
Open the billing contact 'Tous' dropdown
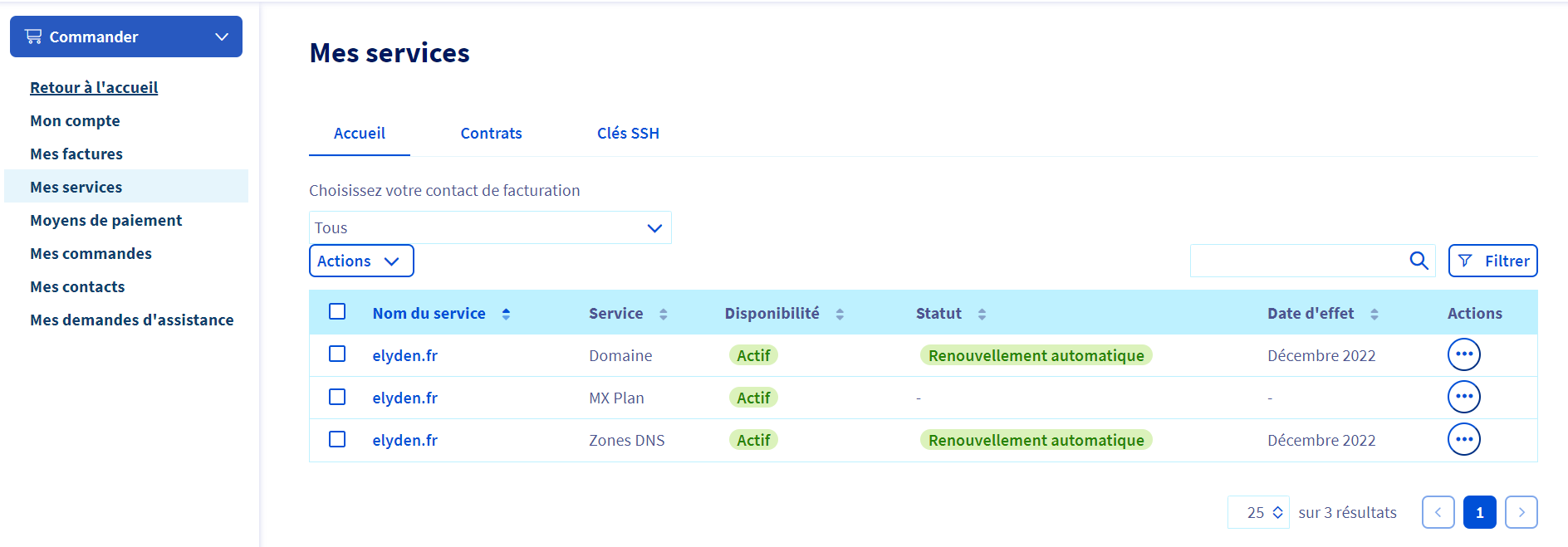tap(490, 227)
